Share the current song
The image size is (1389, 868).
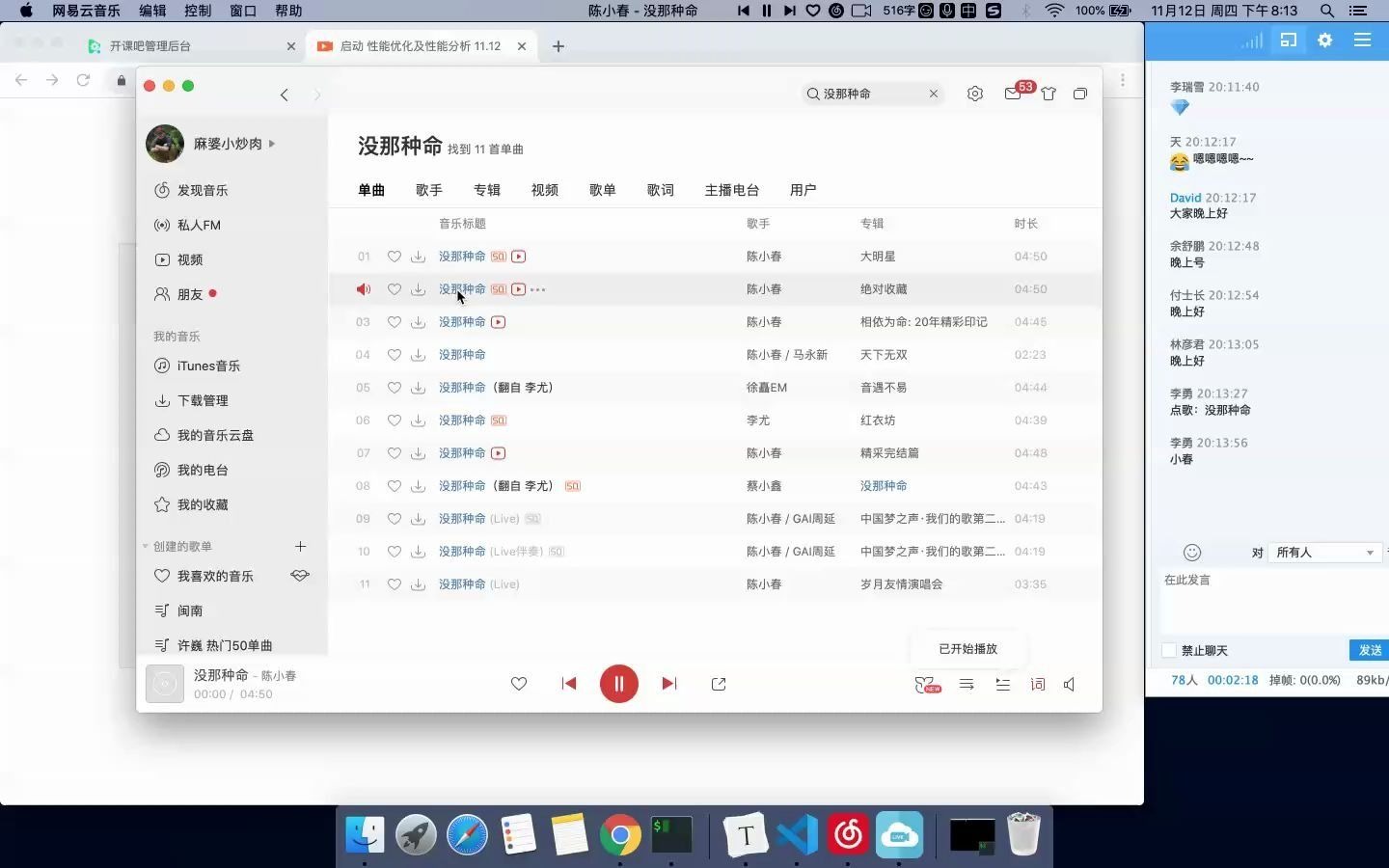719,684
